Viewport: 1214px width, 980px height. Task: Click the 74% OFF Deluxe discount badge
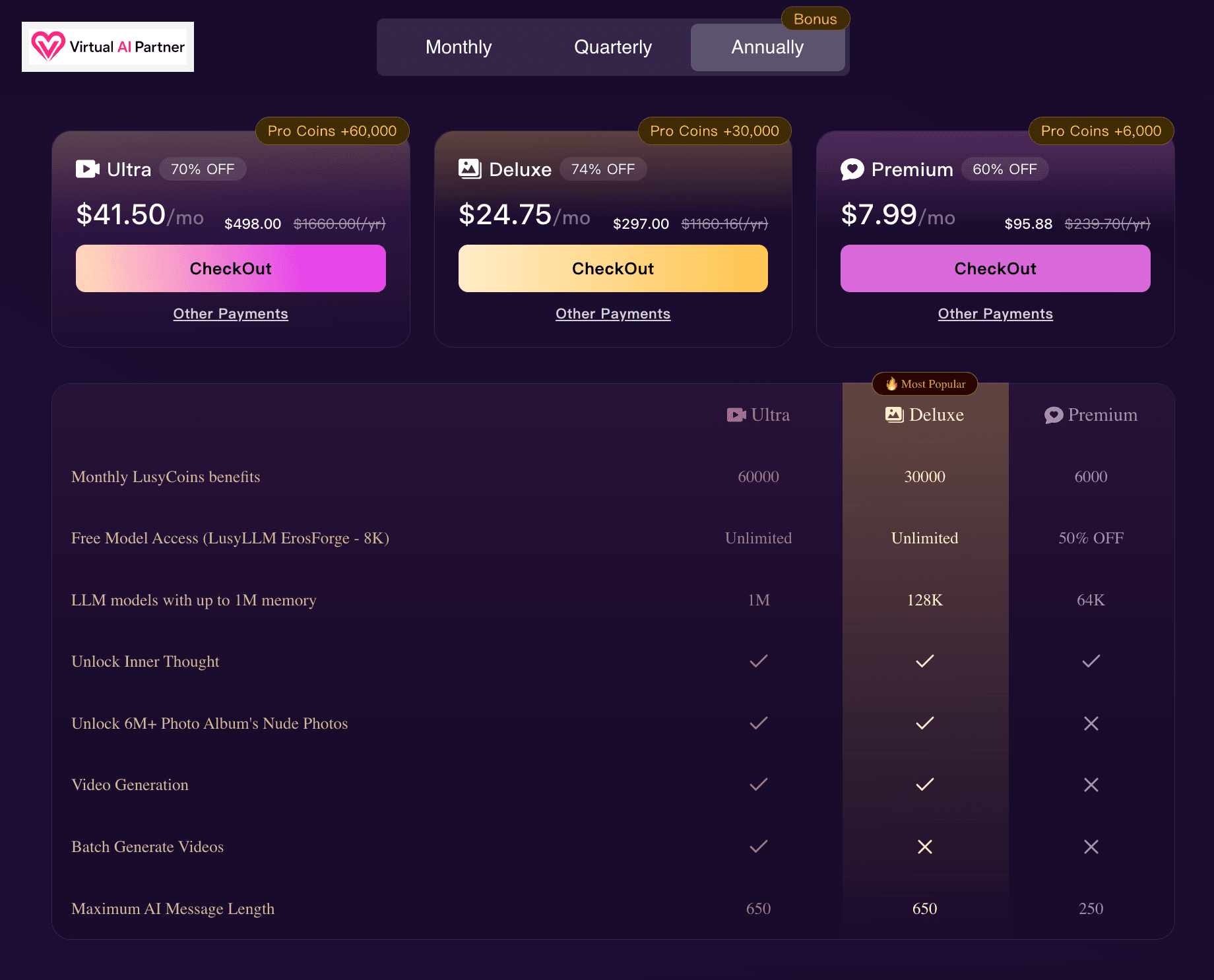click(x=603, y=169)
